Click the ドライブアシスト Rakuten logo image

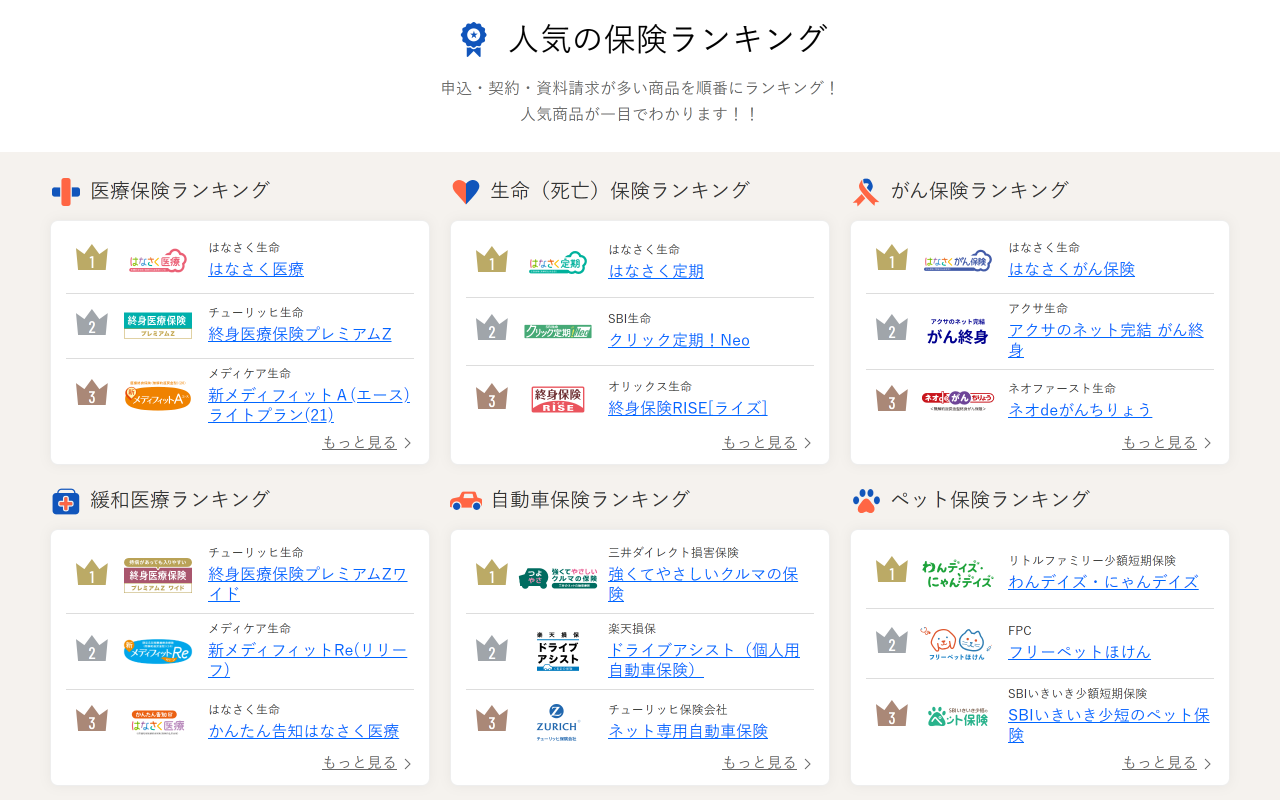point(558,650)
